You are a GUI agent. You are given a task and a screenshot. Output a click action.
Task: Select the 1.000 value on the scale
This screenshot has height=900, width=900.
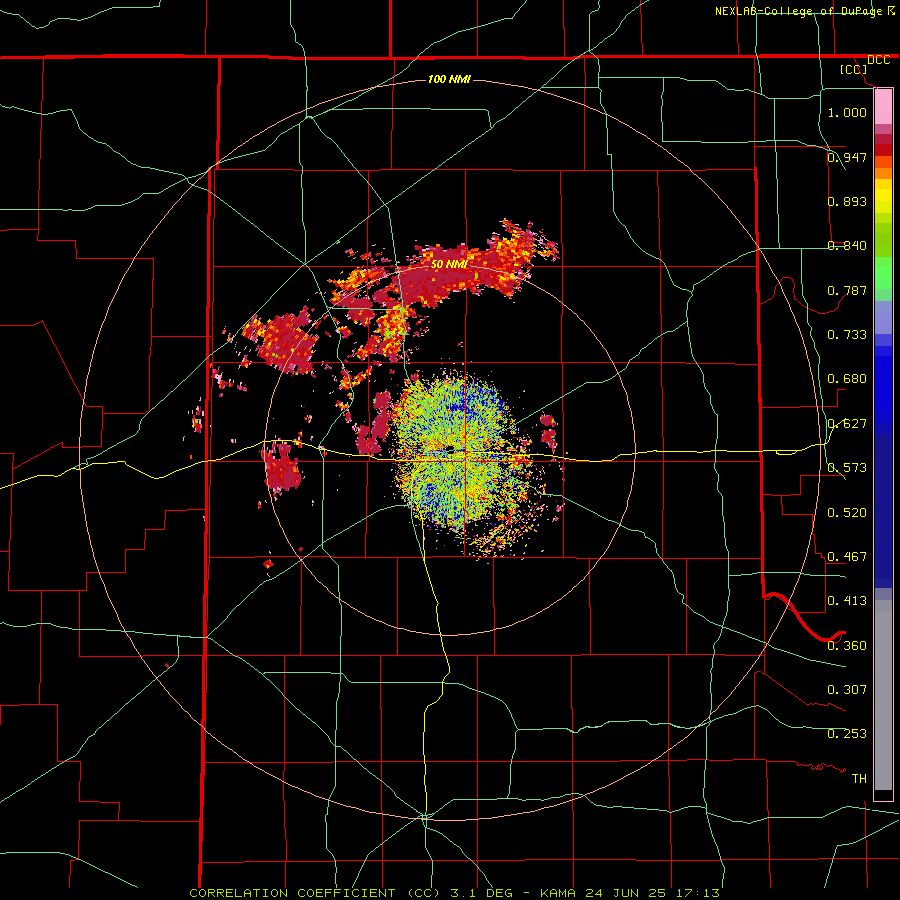(847, 112)
